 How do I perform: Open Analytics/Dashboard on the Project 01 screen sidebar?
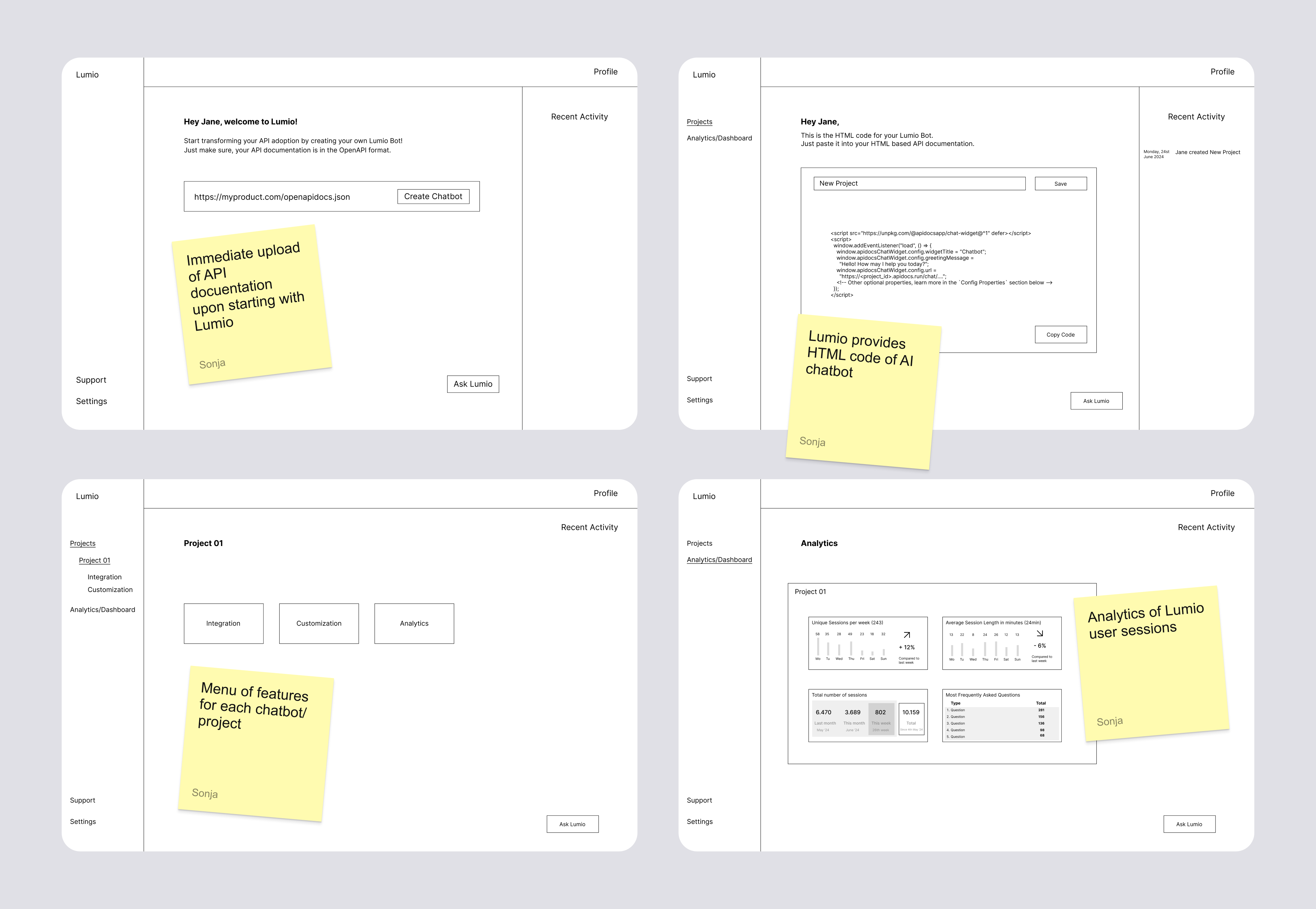[102, 609]
